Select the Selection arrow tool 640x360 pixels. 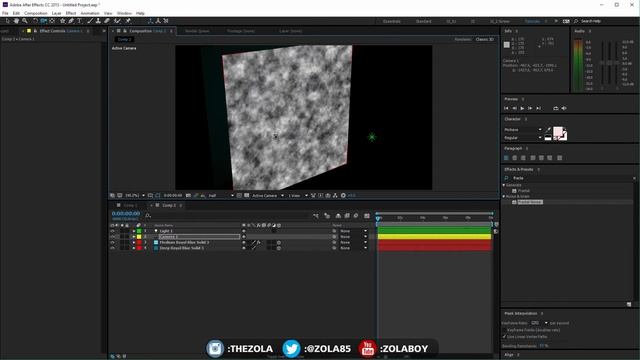(7, 21)
